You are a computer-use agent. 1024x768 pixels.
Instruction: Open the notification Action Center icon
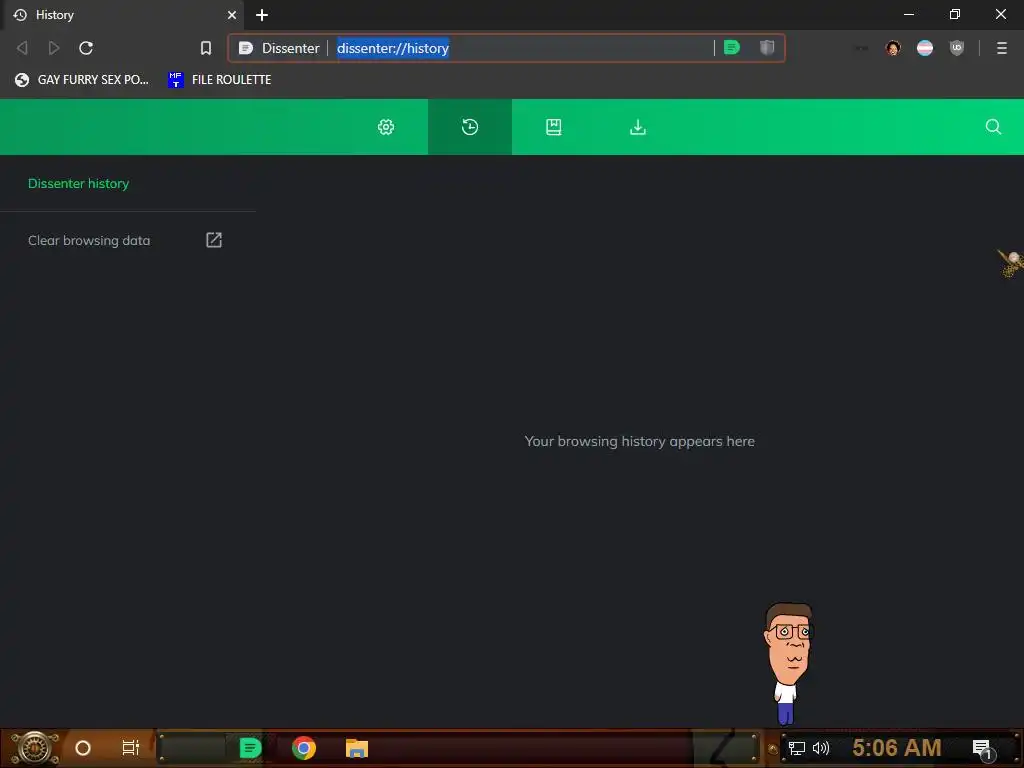(982, 749)
